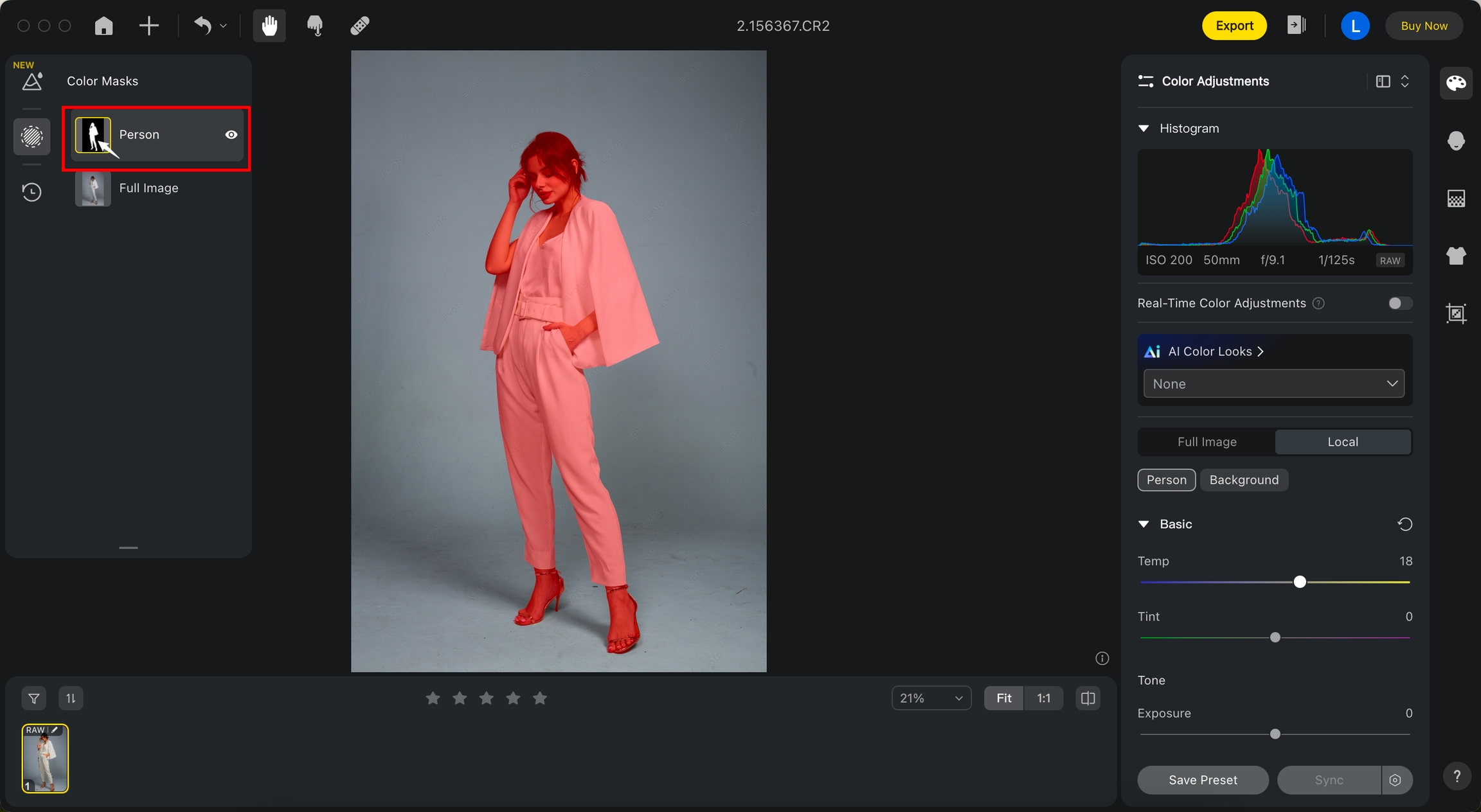Switch to the Full Image tab
The width and height of the screenshot is (1481, 812).
tap(1207, 442)
